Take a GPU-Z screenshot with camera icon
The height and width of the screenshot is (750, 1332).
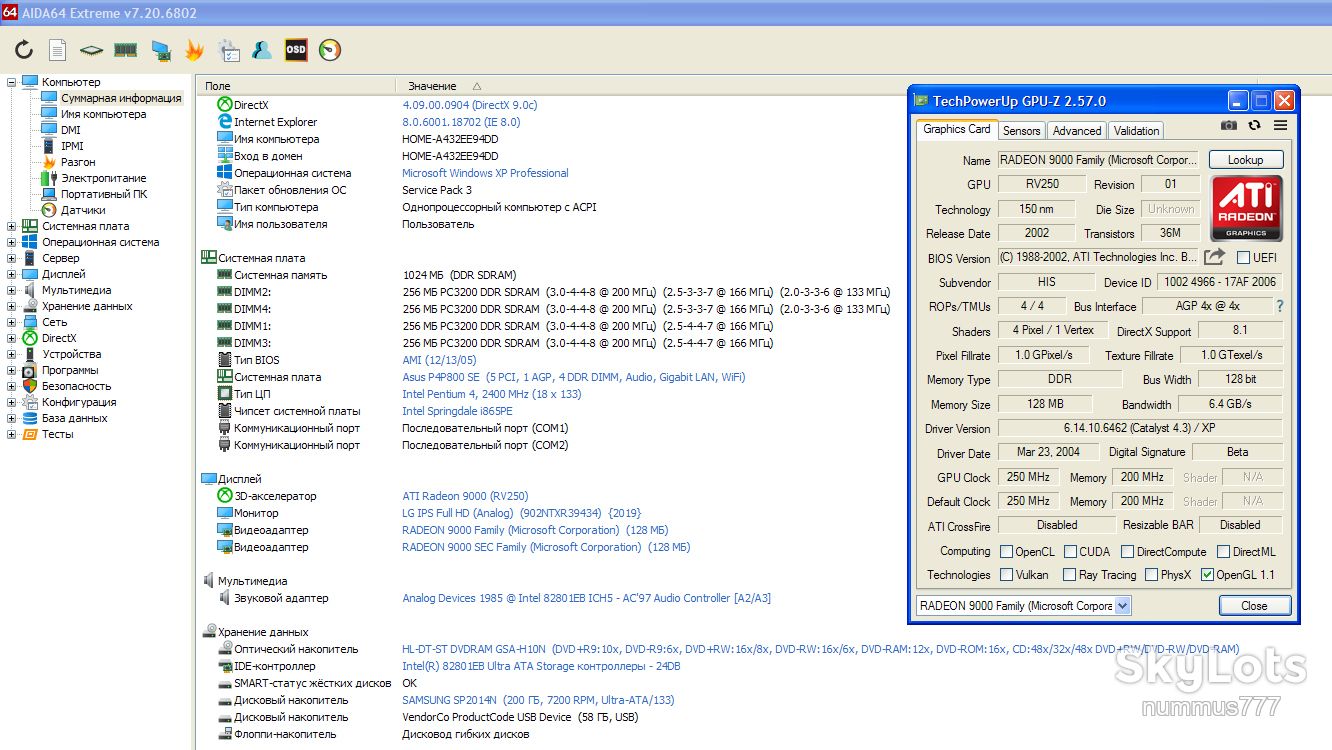(x=1229, y=125)
